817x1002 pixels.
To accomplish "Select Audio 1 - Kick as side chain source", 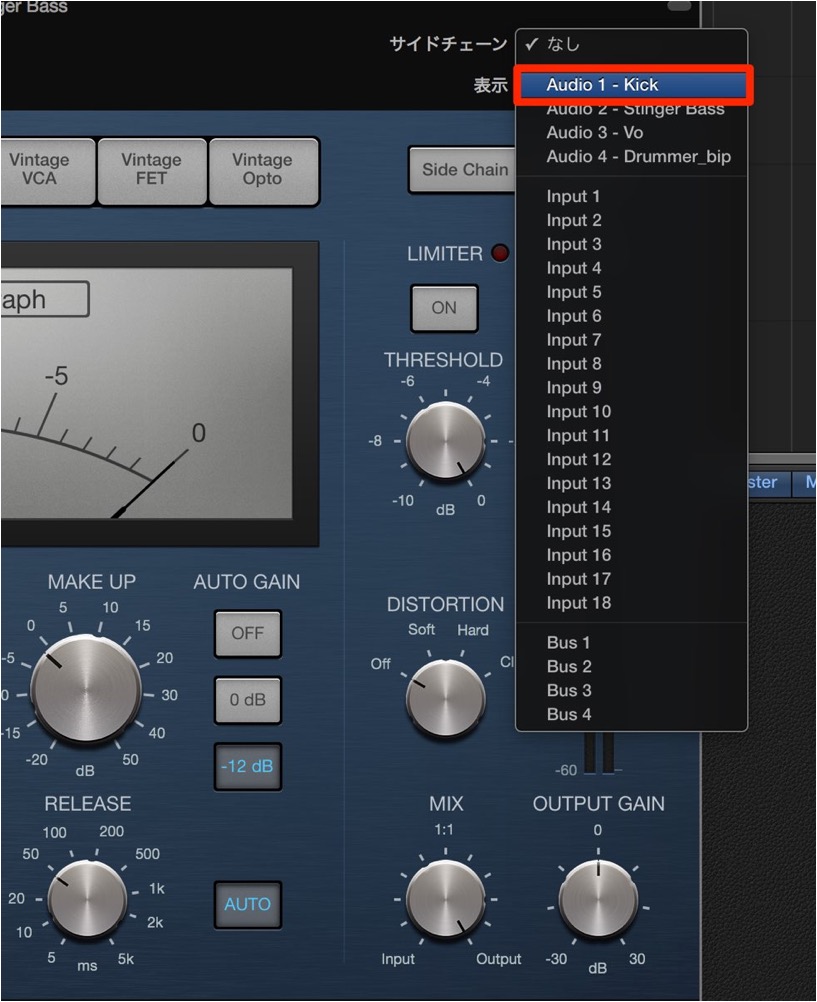I will [632, 85].
